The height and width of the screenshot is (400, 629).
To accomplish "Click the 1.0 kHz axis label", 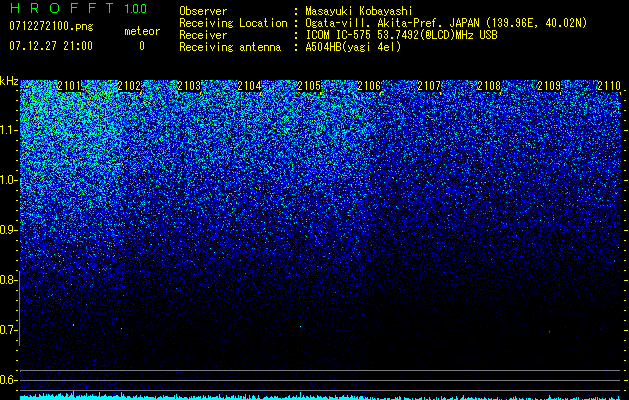I will pyautogui.click(x=7, y=180).
